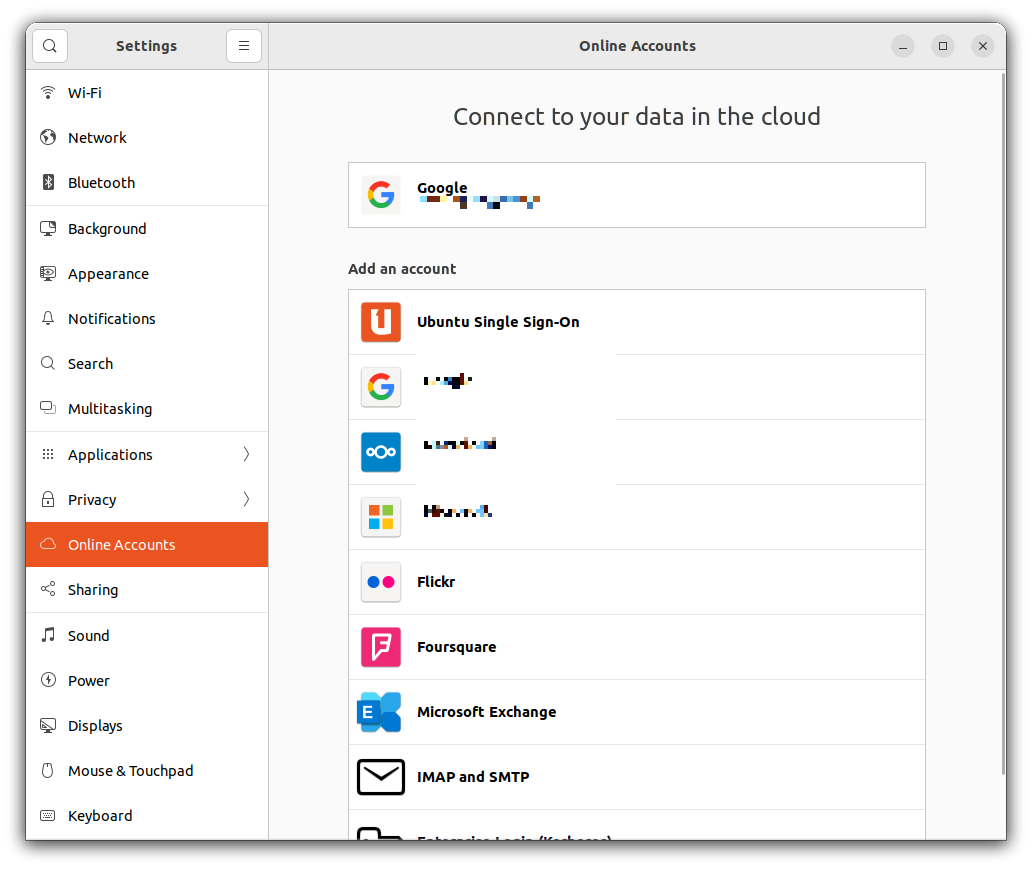This screenshot has width=1032, height=869.
Task: Click the Mouse & Touchpad icon
Action: 48,770
